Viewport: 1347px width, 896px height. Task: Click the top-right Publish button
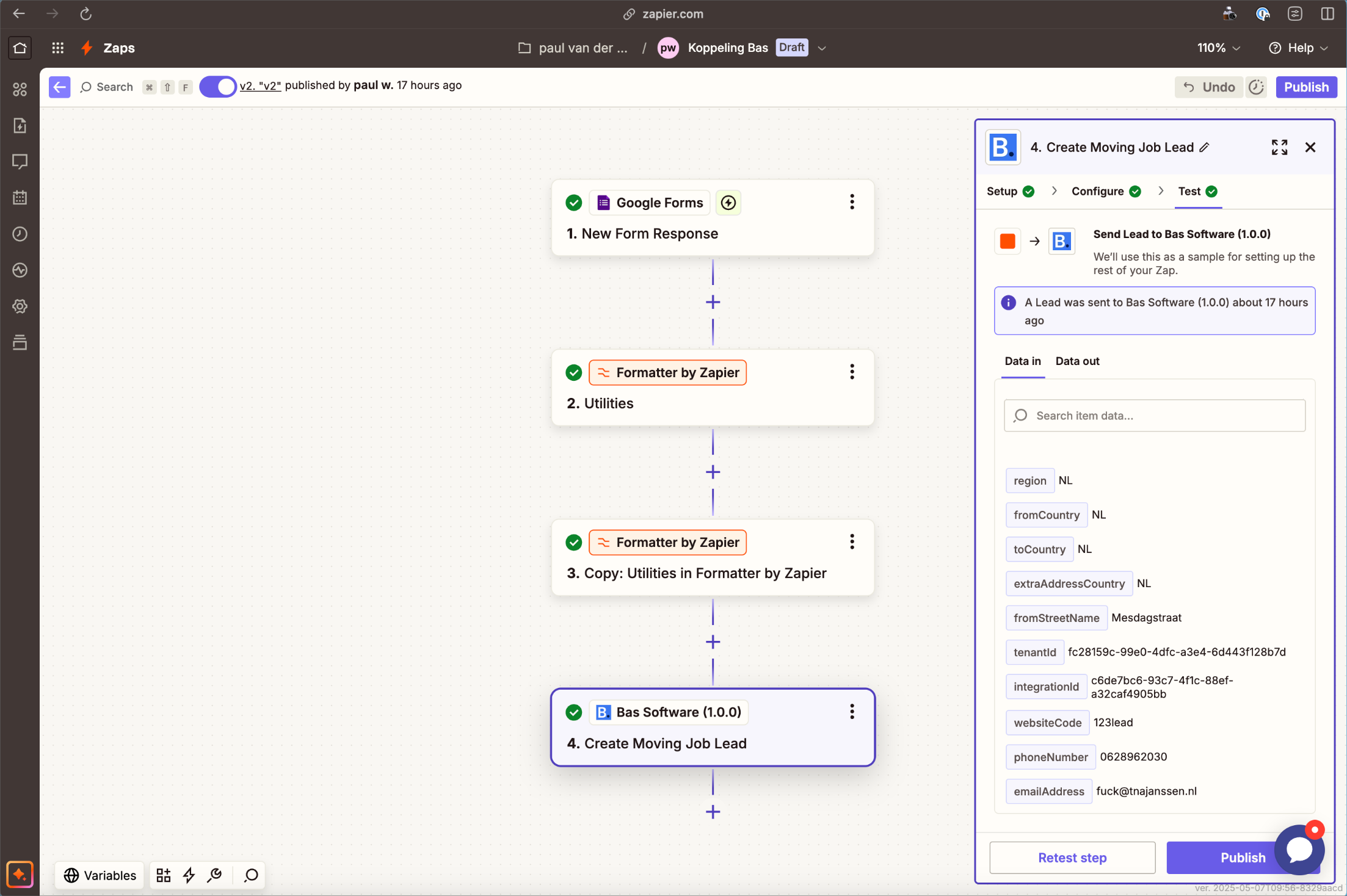[x=1306, y=87]
